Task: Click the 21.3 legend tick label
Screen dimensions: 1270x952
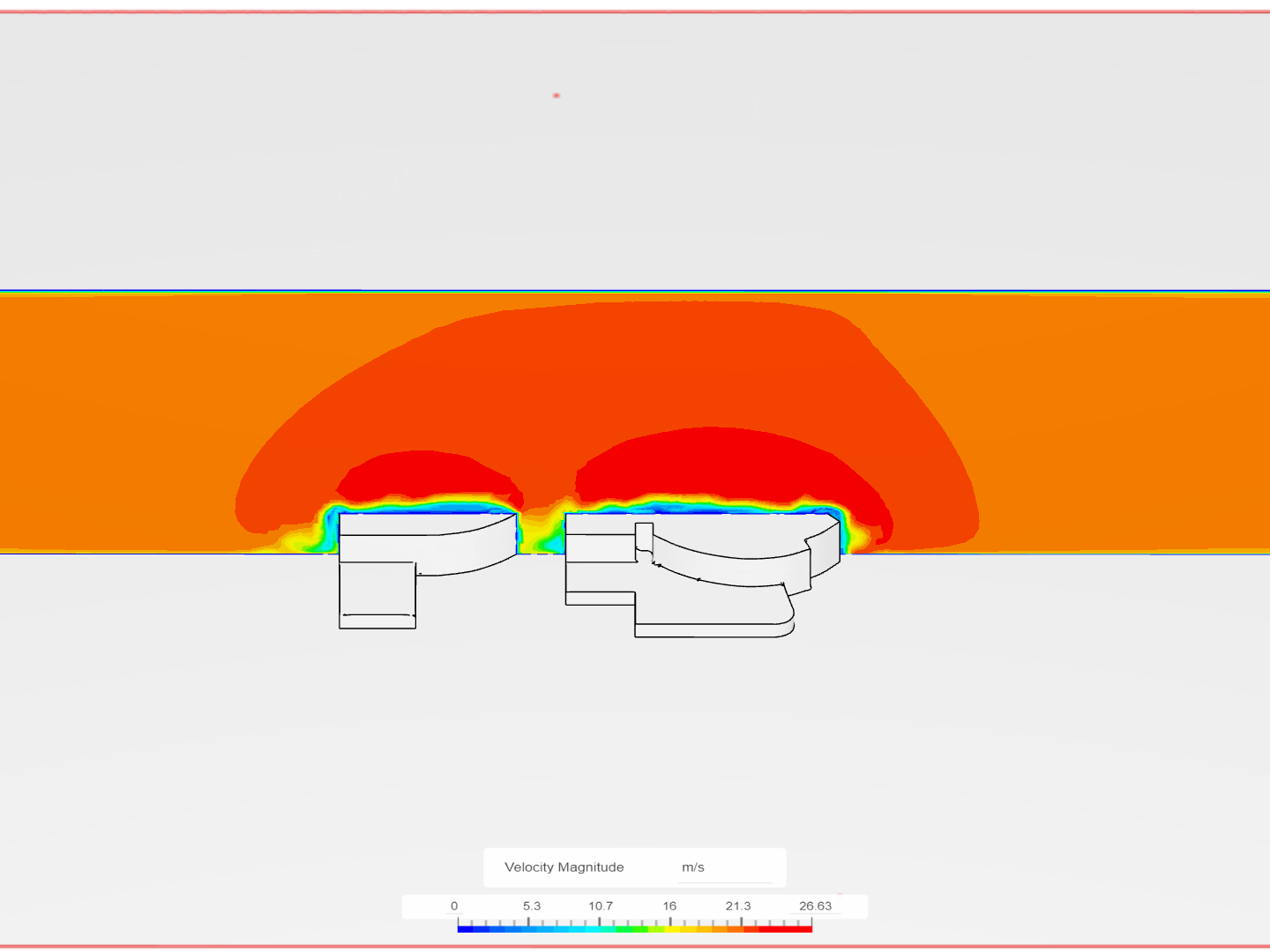Action: [x=738, y=906]
